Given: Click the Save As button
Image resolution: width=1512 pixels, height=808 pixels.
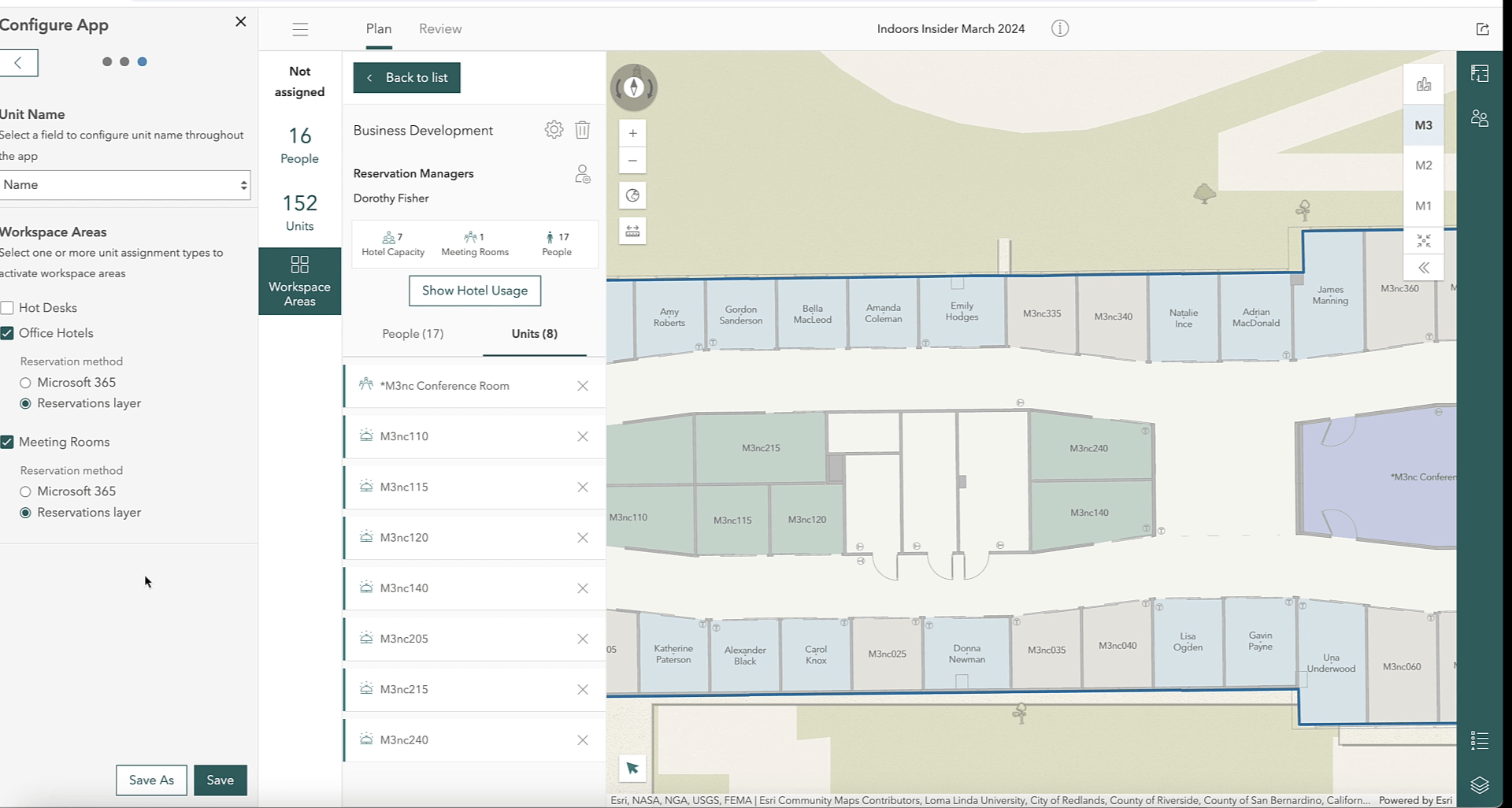Looking at the screenshot, I should tap(151, 780).
